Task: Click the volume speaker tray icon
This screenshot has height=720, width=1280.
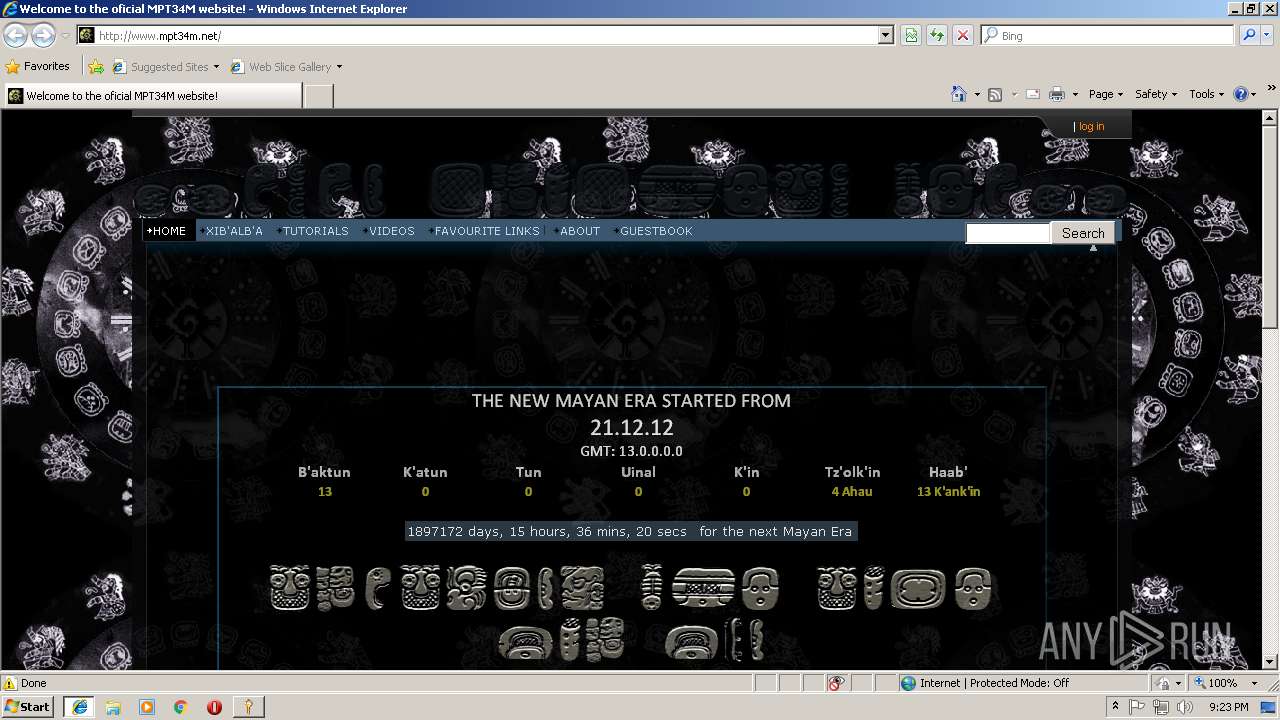Action: (x=1185, y=707)
